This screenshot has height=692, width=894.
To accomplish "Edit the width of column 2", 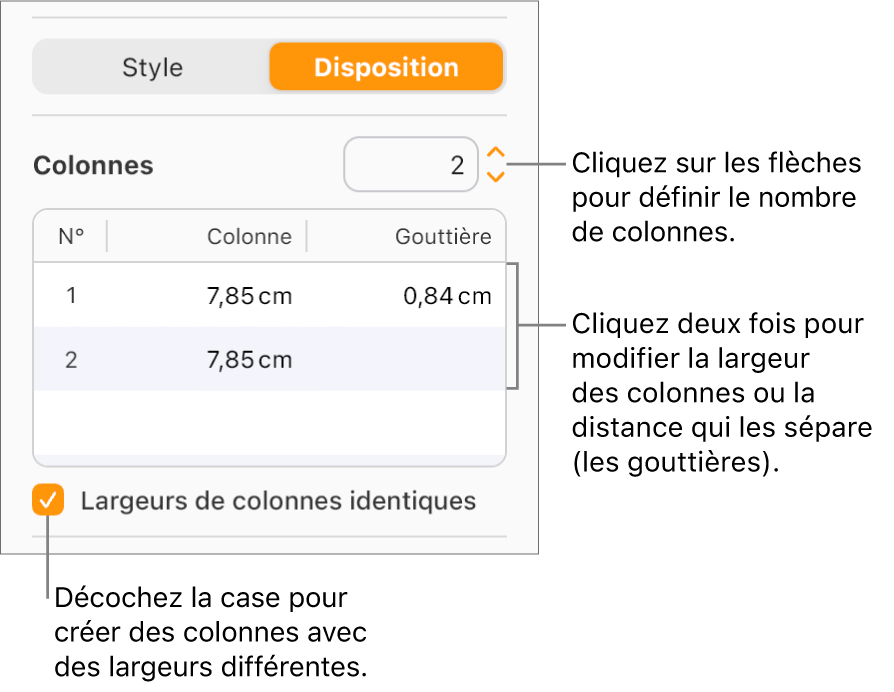I will (x=248, y=359).
